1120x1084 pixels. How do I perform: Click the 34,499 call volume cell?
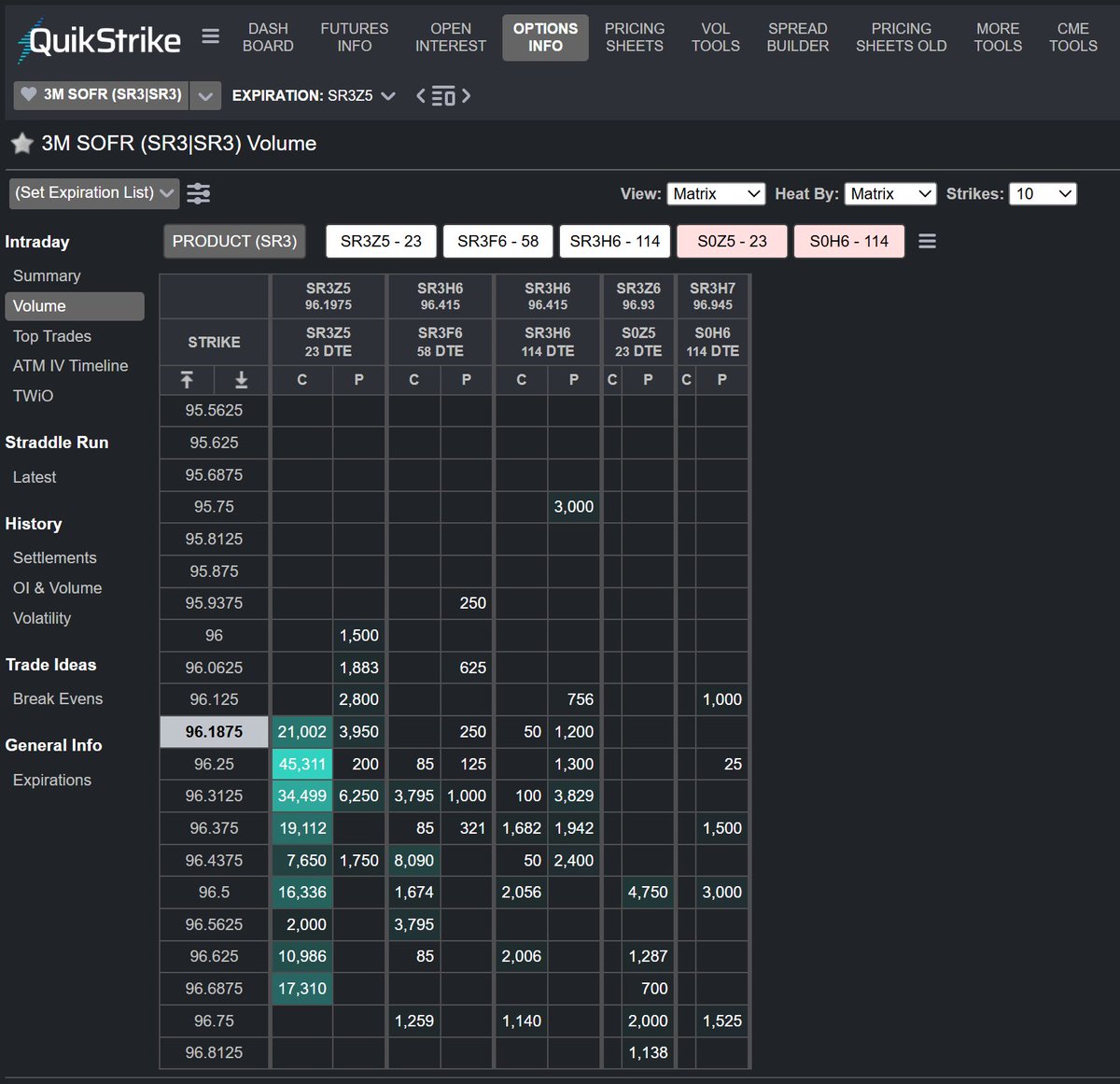302,795
